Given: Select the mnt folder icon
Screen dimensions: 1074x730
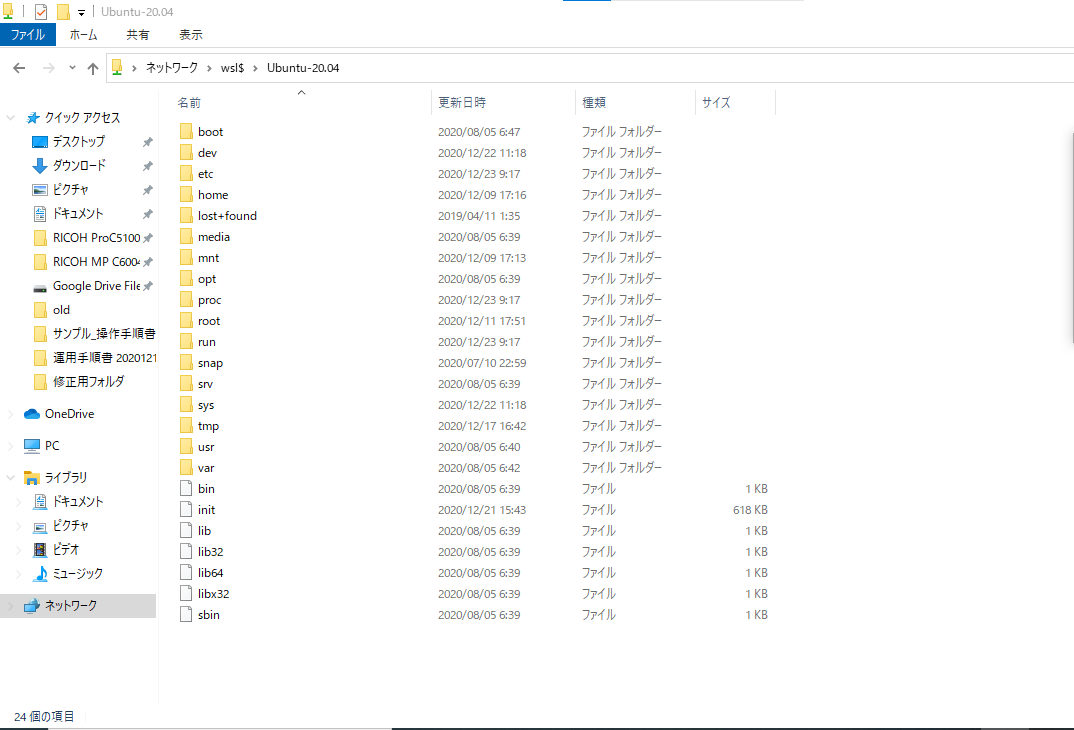Looking at the screenshot, I should (186, 257).
